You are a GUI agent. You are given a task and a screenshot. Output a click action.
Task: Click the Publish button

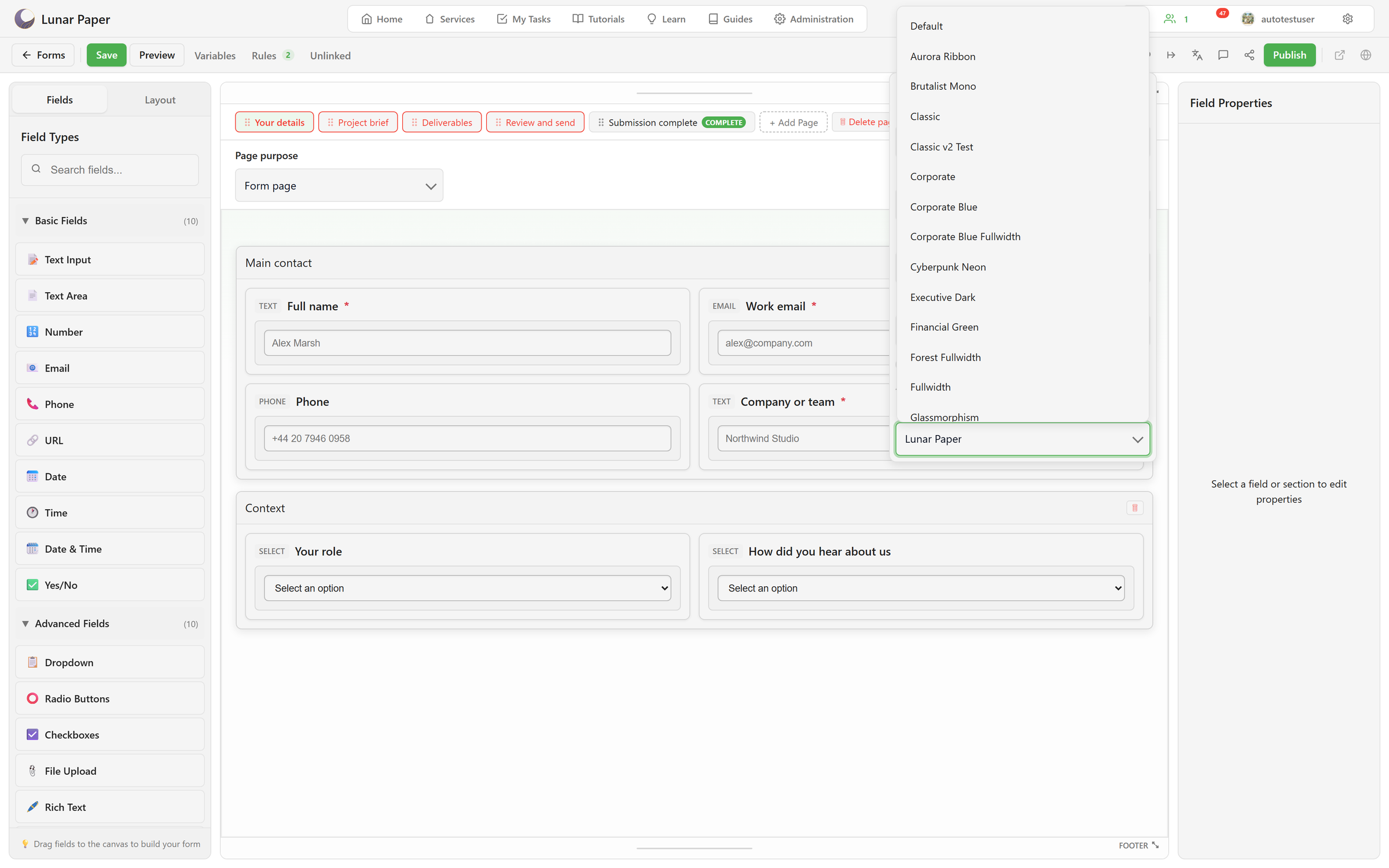[1289, 55]
